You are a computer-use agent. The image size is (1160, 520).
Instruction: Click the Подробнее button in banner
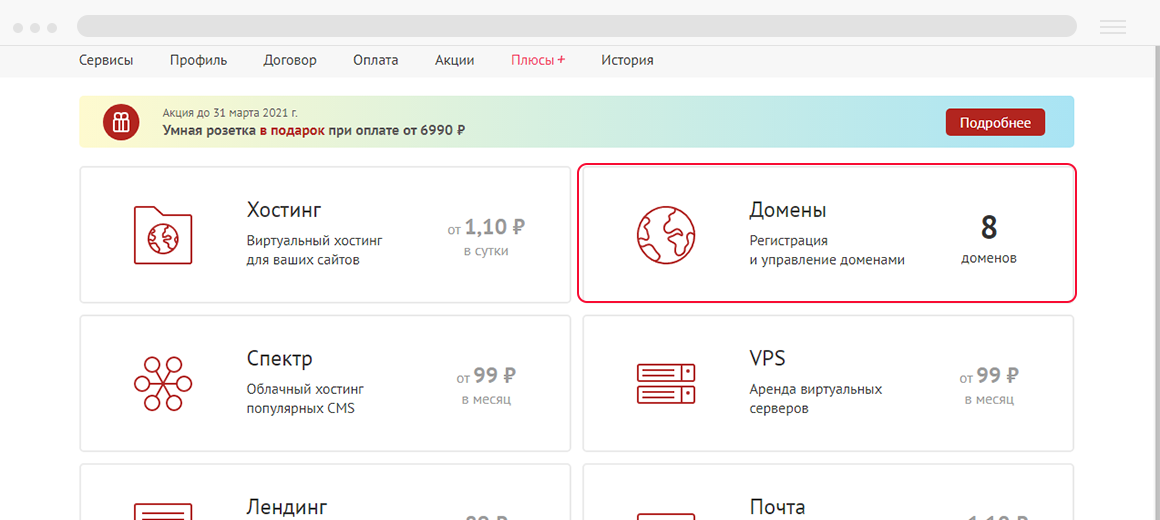click(995, 123)
